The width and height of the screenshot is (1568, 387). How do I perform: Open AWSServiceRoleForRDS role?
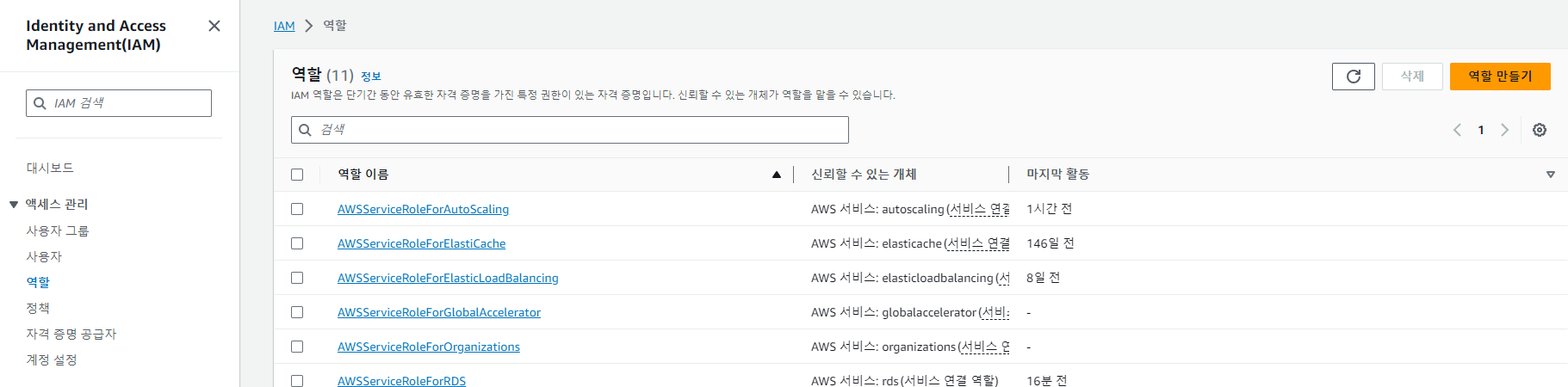pyautogui.click(x=401, y=380)
